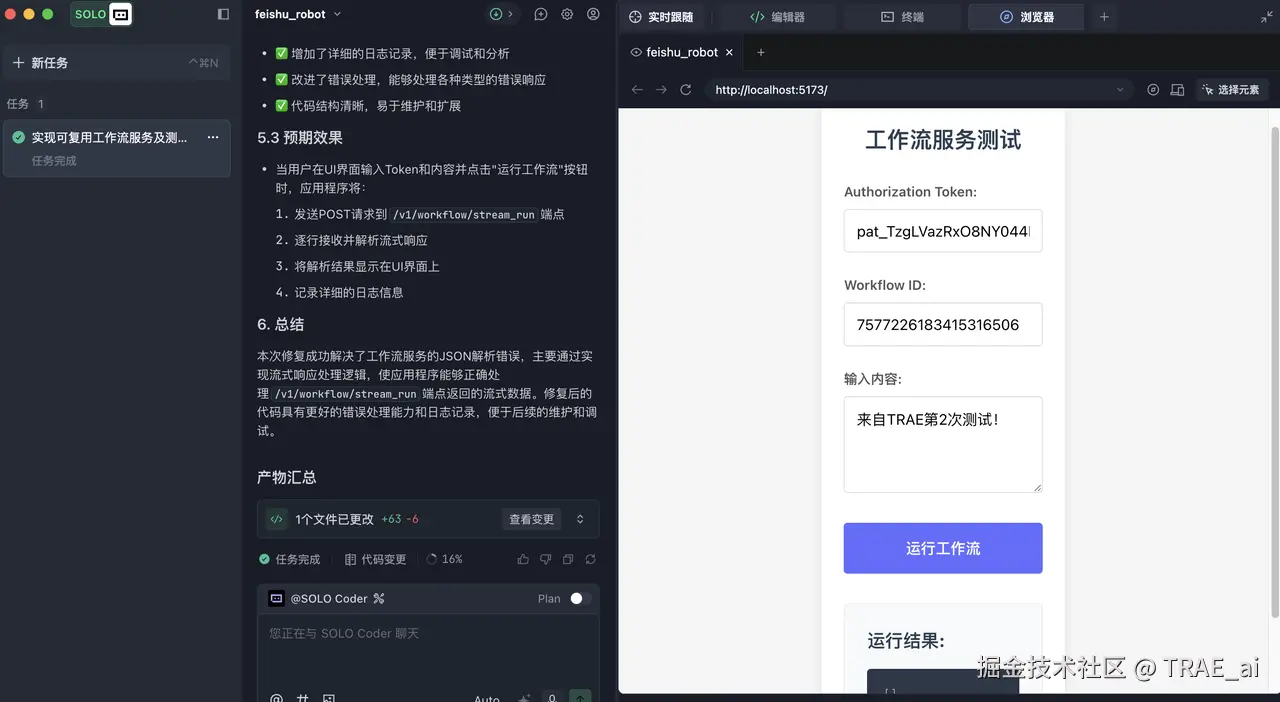
Task: Switch to the 浏览器 tab
Action: pos(1027,17)
